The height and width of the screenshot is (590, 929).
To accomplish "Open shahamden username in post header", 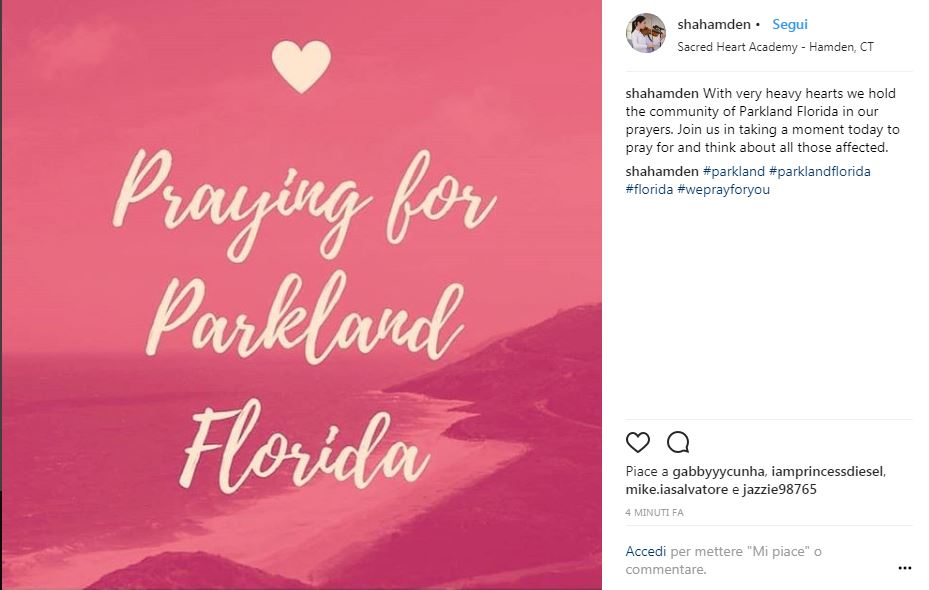I will tap(713, 24).
